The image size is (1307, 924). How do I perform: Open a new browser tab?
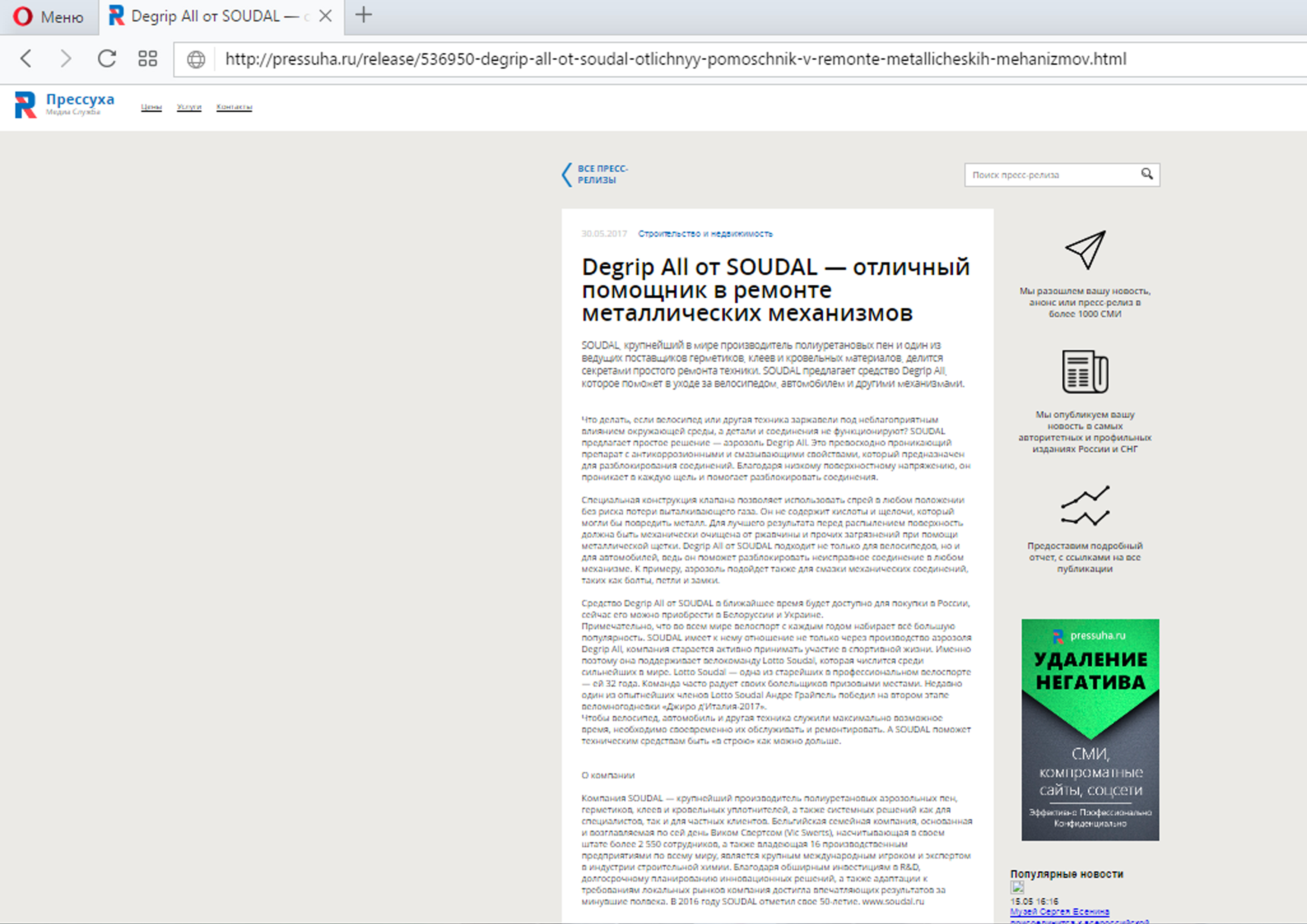pos(363,15)
